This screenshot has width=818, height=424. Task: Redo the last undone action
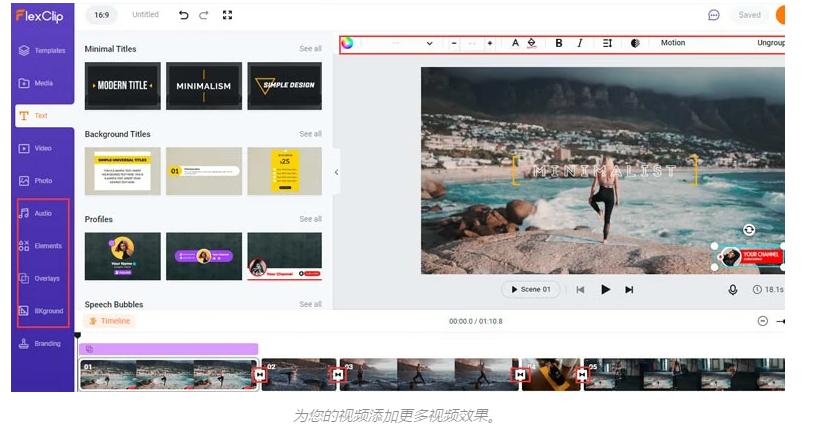tap(203, 15)
